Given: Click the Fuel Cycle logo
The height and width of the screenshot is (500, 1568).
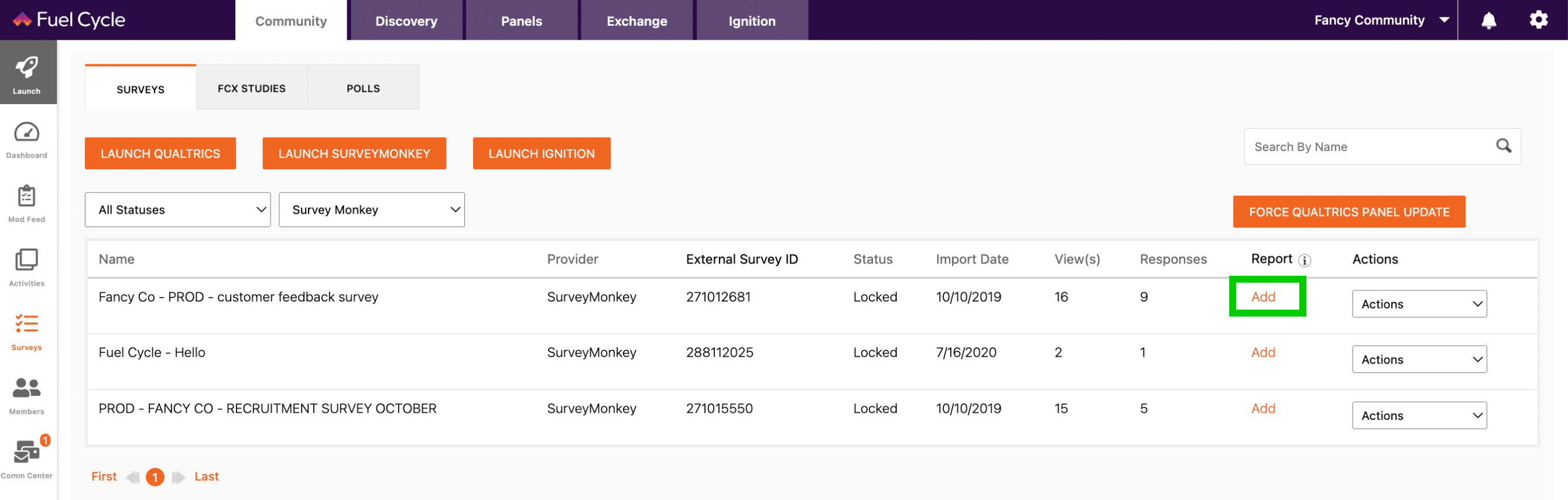Looking at the screenshot, I should [69, 20].
